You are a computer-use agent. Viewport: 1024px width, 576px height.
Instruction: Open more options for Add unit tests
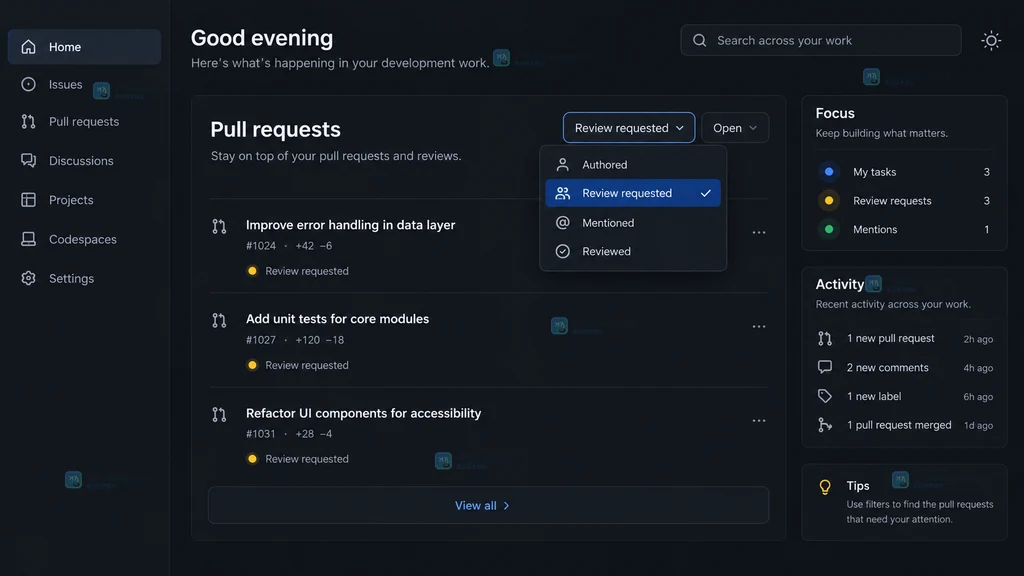click(x=758, y=327)
